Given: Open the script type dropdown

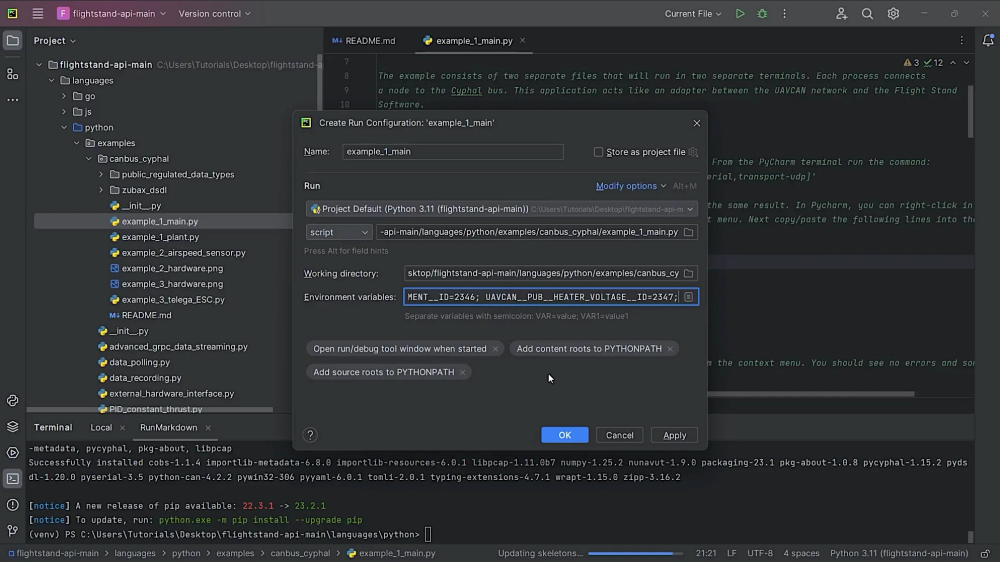Looking at the screenshot, I should (339, 232).
